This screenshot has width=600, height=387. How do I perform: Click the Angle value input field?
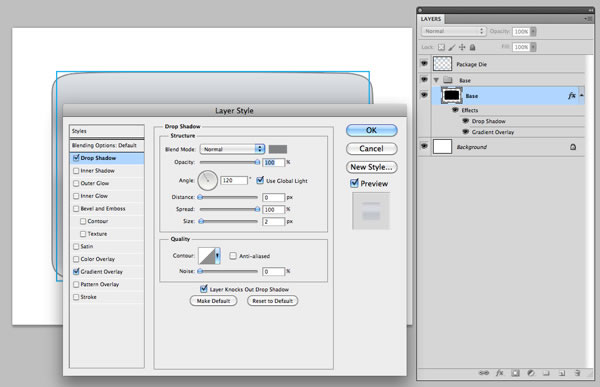234,180
